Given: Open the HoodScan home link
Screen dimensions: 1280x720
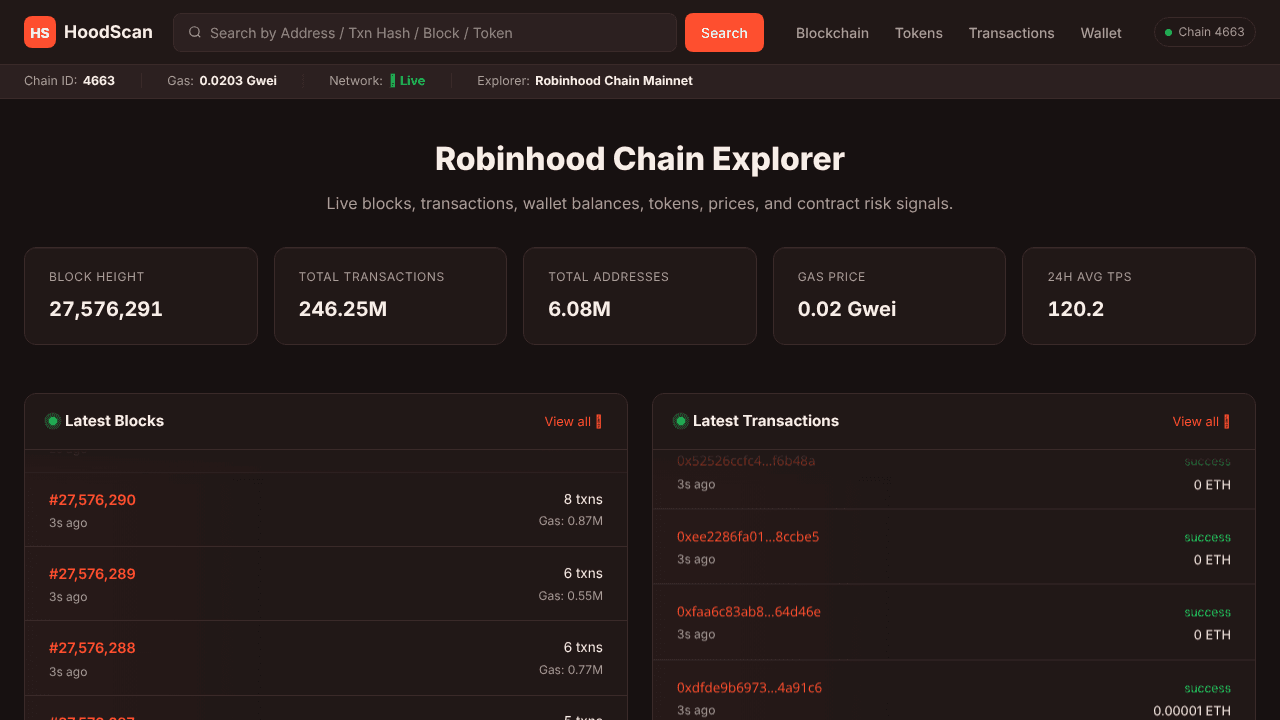Looking at the screenshot, I should pyautogui.click(x=89, y=32).
